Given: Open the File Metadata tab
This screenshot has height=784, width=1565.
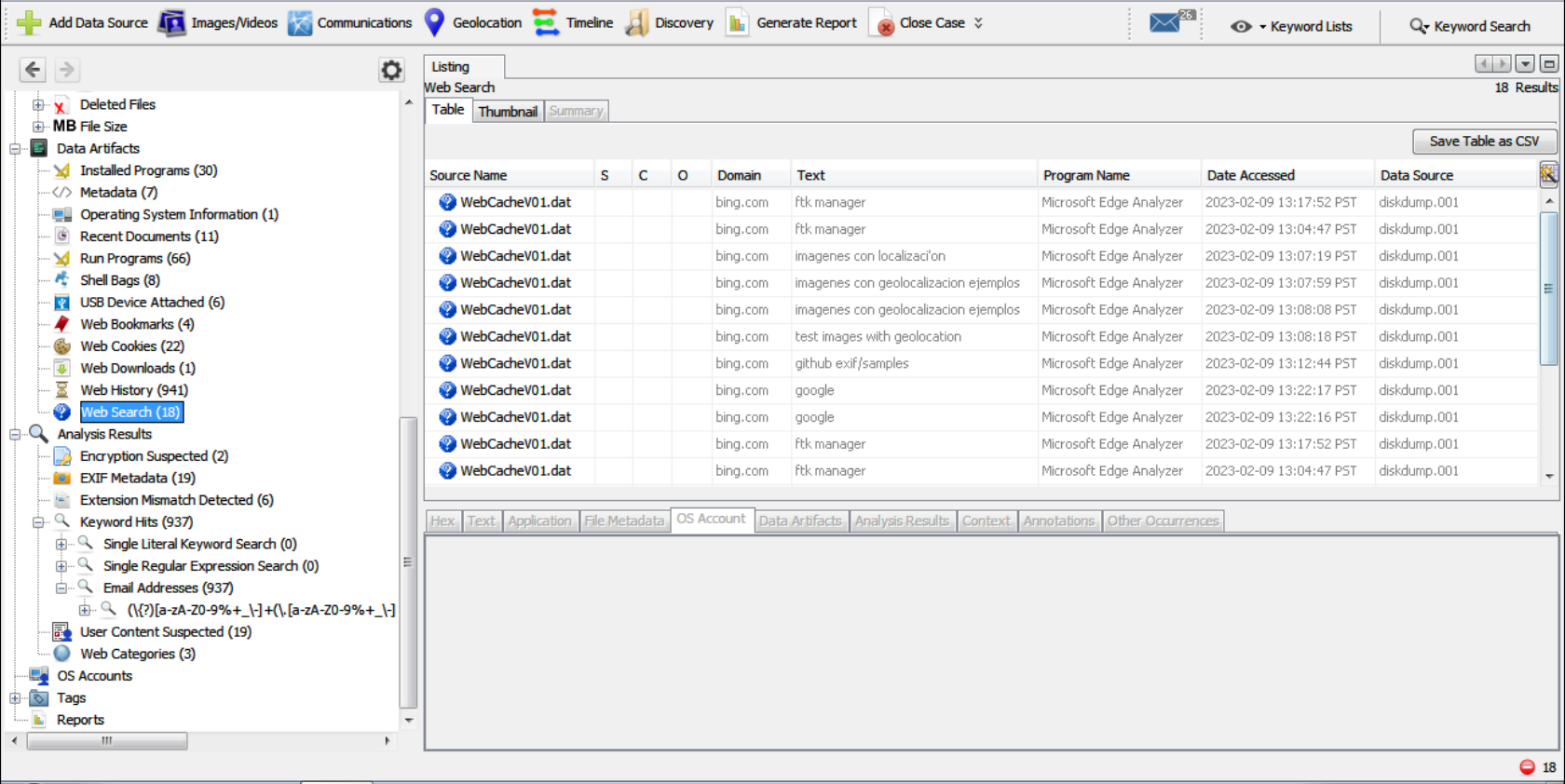Looking at the screenshot, I should pos(624,521).
